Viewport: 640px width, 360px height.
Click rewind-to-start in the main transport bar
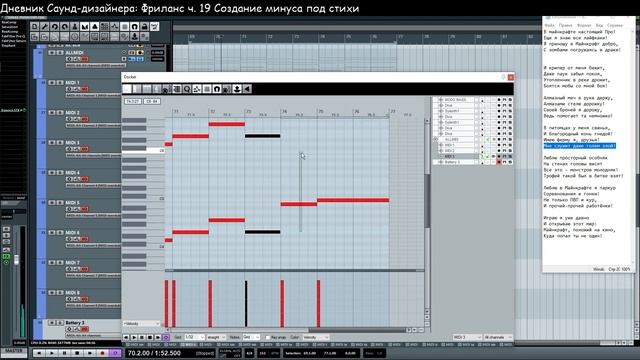tap(39, 353)
